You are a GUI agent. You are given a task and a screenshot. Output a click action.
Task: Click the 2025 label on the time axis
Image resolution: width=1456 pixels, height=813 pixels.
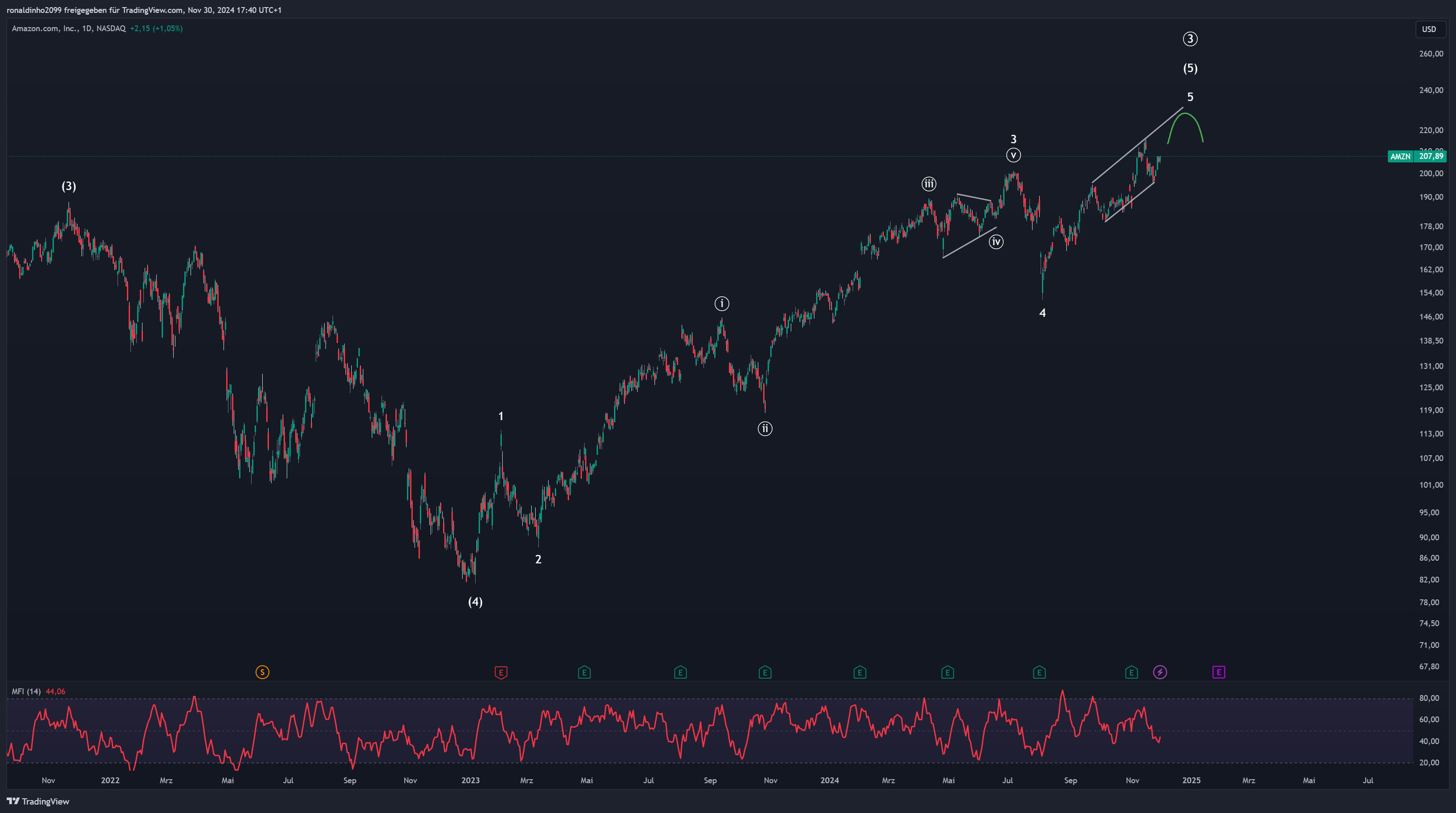(1192, 780)
